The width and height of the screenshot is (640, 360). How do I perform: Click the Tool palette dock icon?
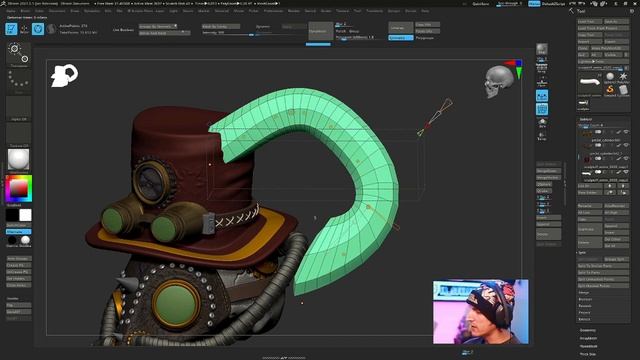[x=632, y=11]
